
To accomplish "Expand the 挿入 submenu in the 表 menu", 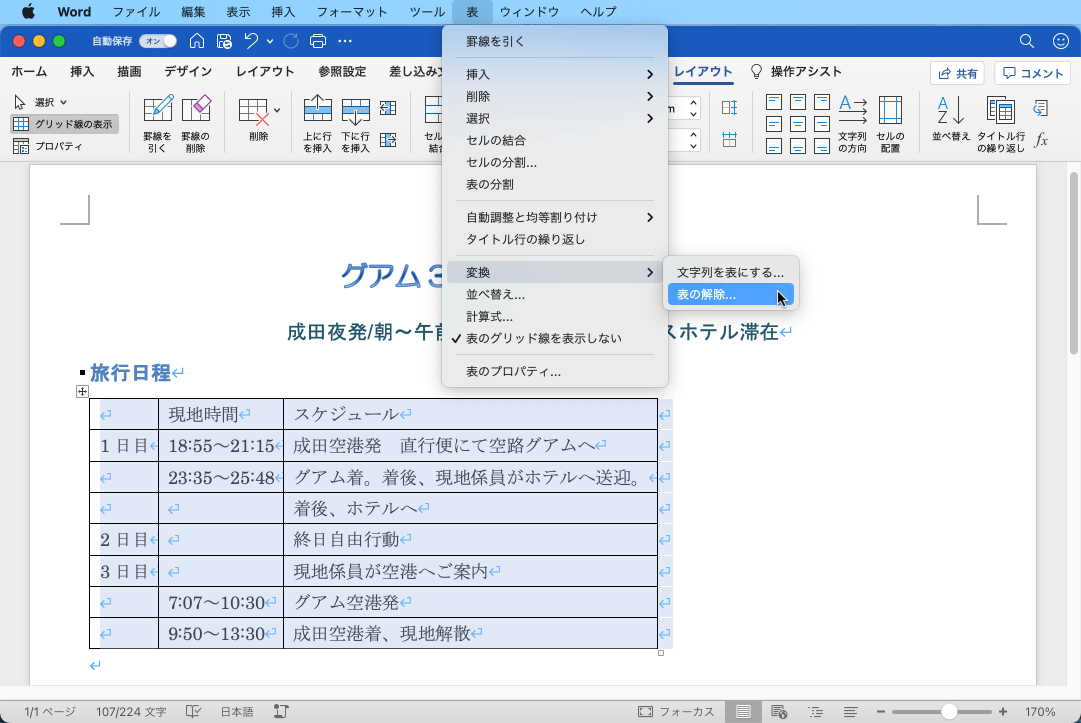I will (x=555, y=74).
